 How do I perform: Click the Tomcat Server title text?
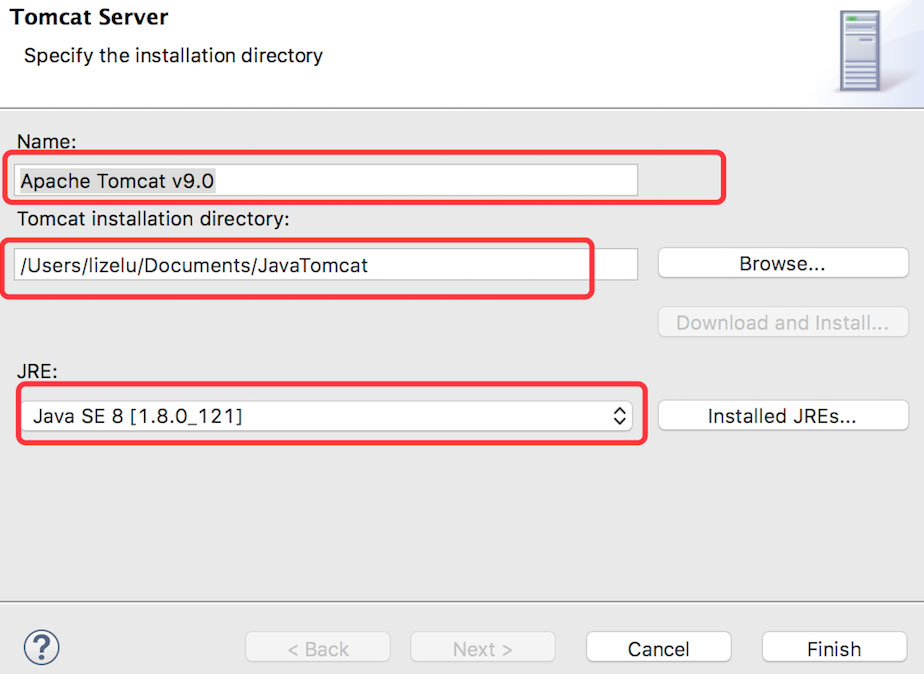[89, 16]
